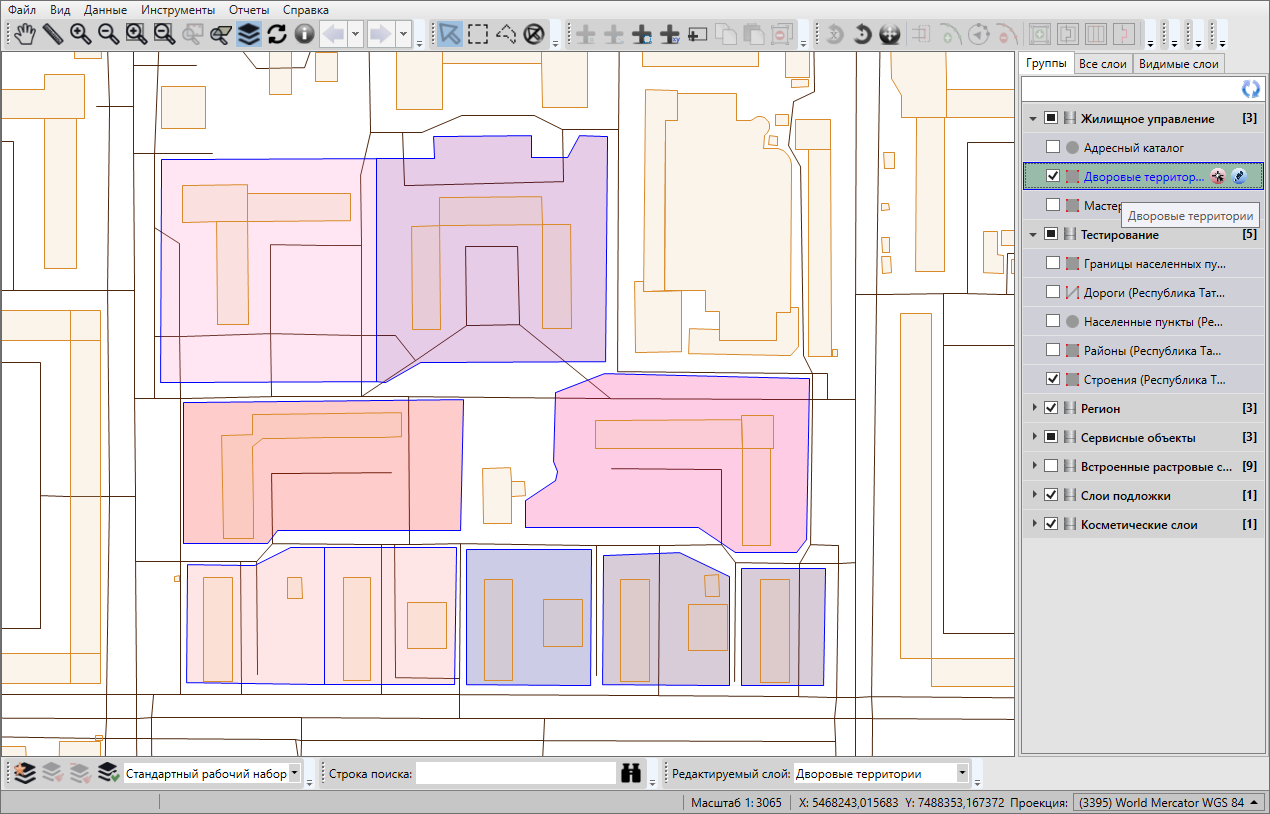The height and width of the screenshot is (814, 1270).
Task: Open the projection World Mercator selector
Action: click(x=1166, y=802)
